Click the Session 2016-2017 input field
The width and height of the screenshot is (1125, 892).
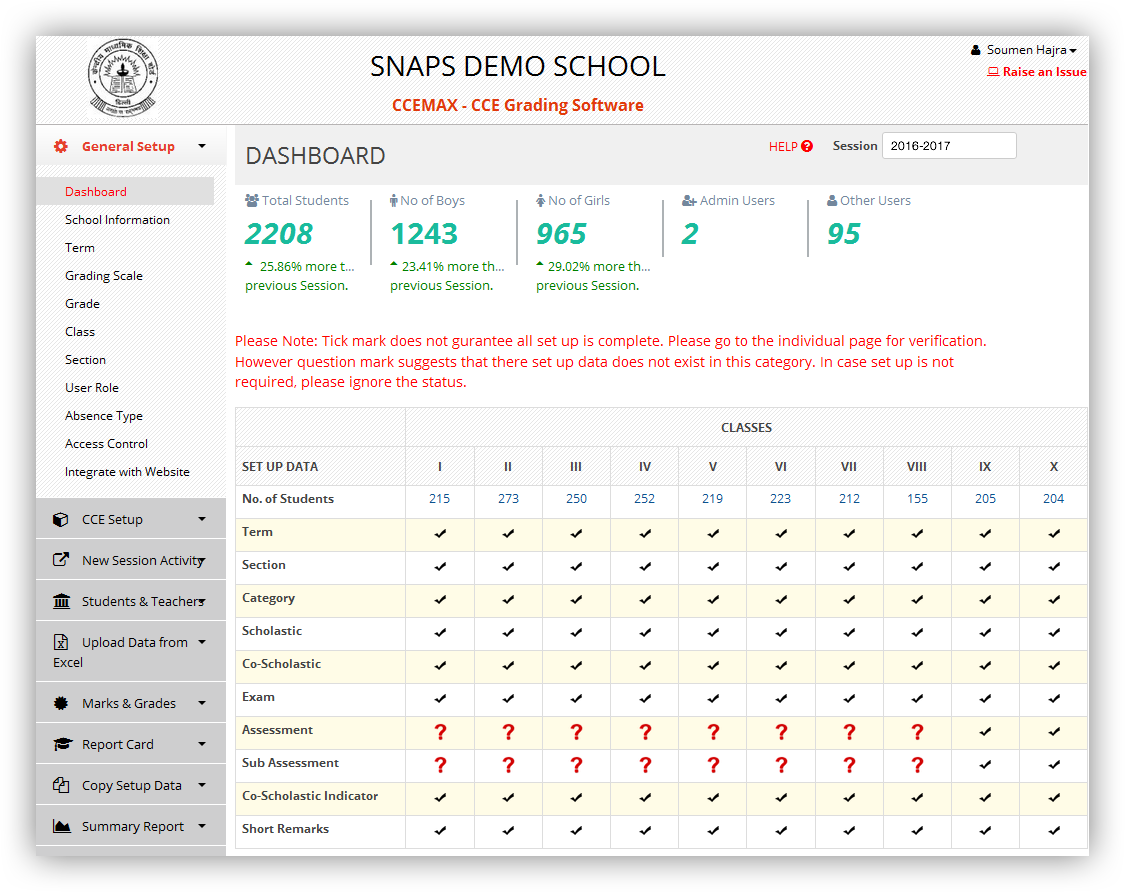948,145
